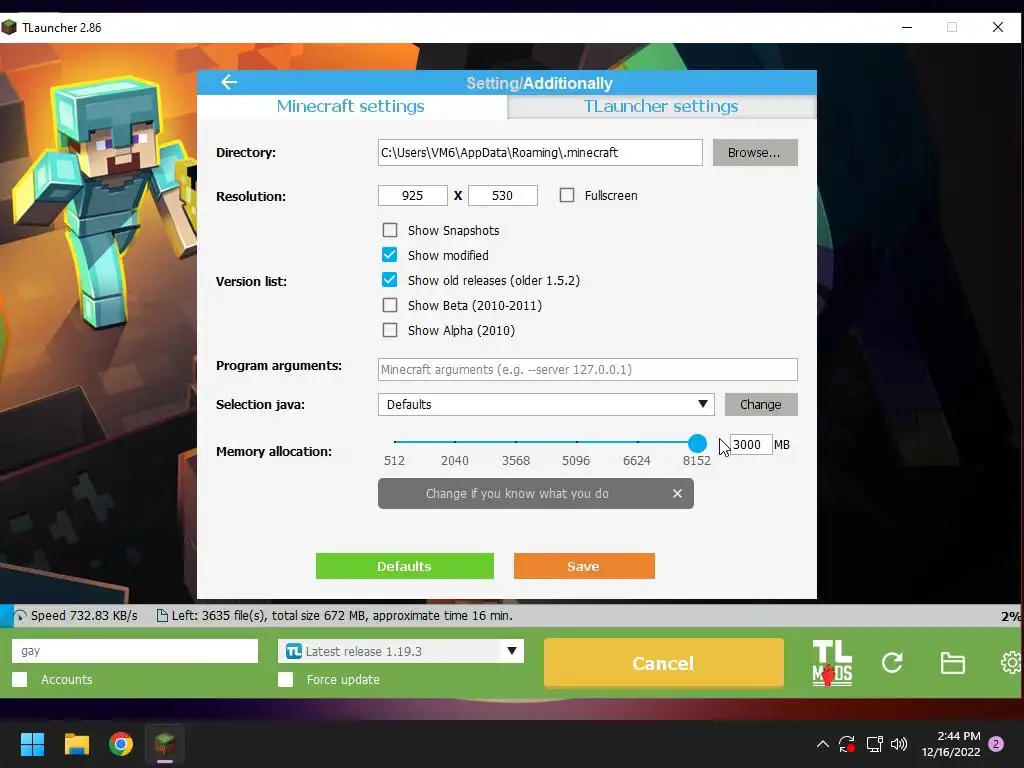Click the username field containing 'gay'
Viewport: 1024px width, 768px height.
(x=135, y=651)
